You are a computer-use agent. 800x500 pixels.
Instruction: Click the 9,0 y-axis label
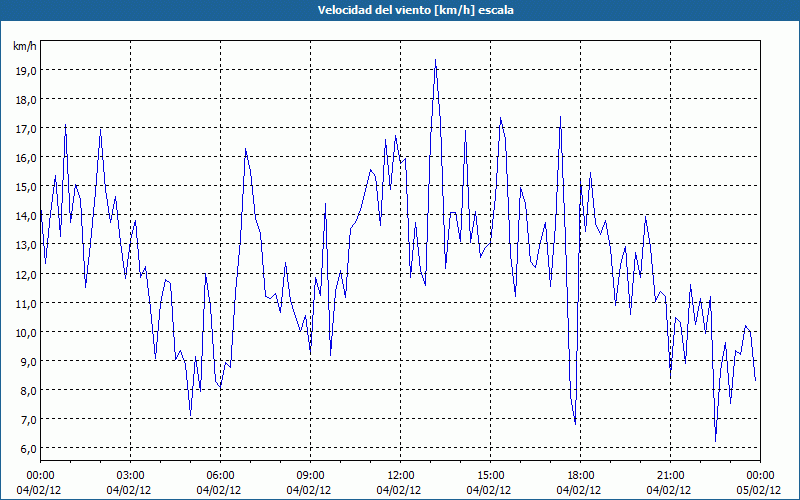(x=28, y=362)
